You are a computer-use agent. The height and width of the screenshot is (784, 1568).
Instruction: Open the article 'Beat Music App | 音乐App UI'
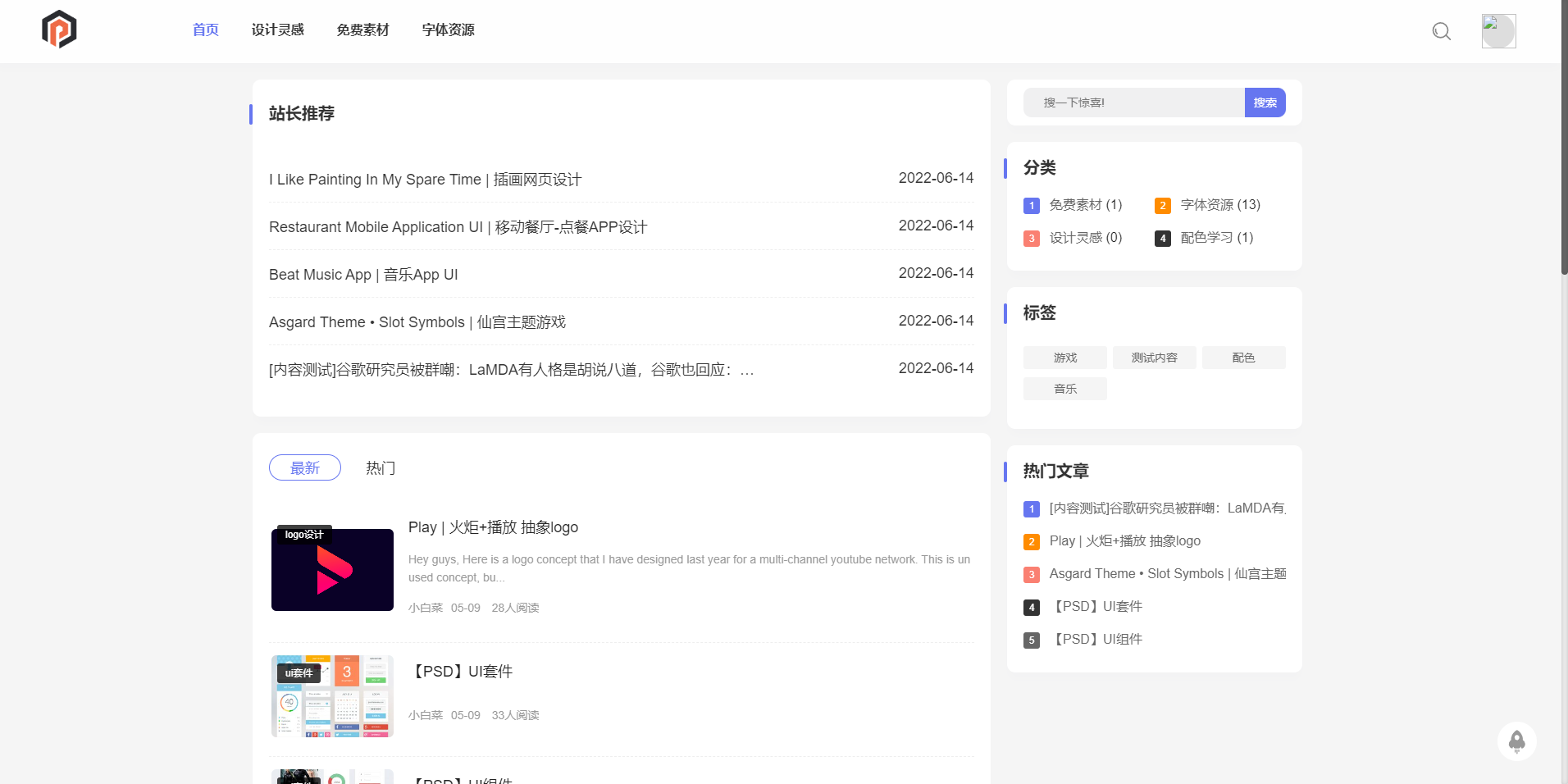pos(363,274)
